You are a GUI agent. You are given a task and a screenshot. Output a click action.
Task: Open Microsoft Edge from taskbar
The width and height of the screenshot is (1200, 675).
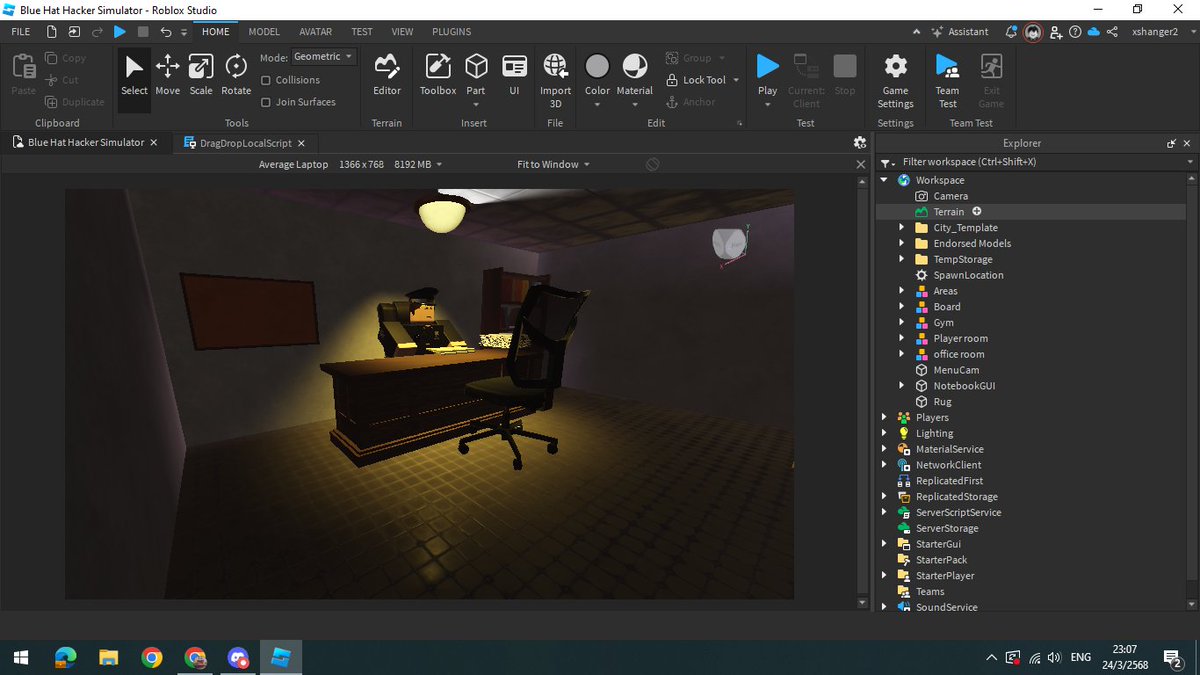coord(65,657)
